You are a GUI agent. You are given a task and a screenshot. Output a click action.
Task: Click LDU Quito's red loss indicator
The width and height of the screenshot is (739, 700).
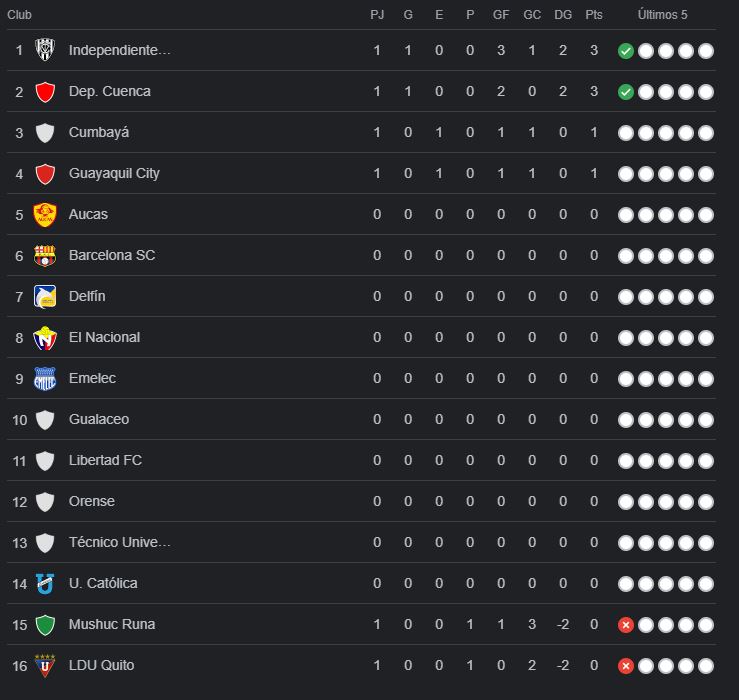626,666
